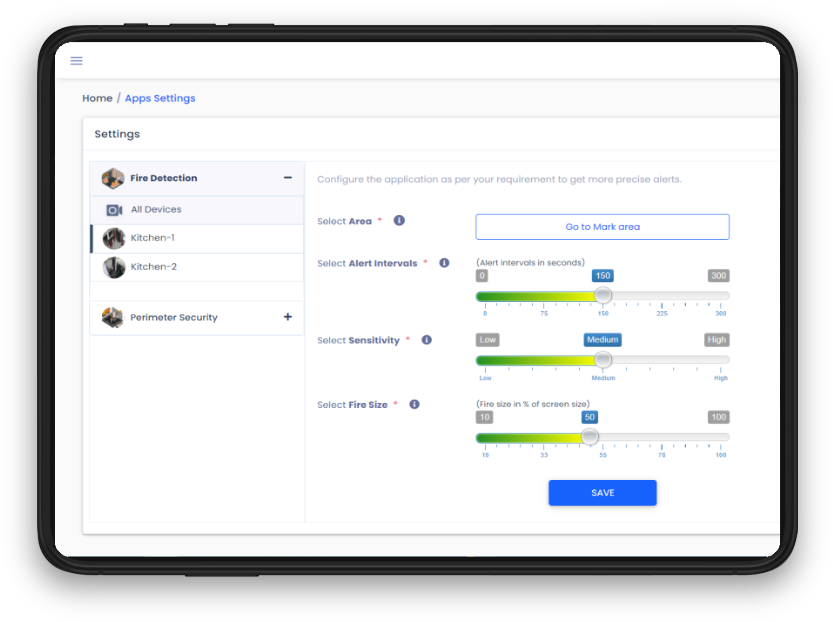Show info for Select Area
The height and width of the screenshot is (622, 833).
point(399,220)
